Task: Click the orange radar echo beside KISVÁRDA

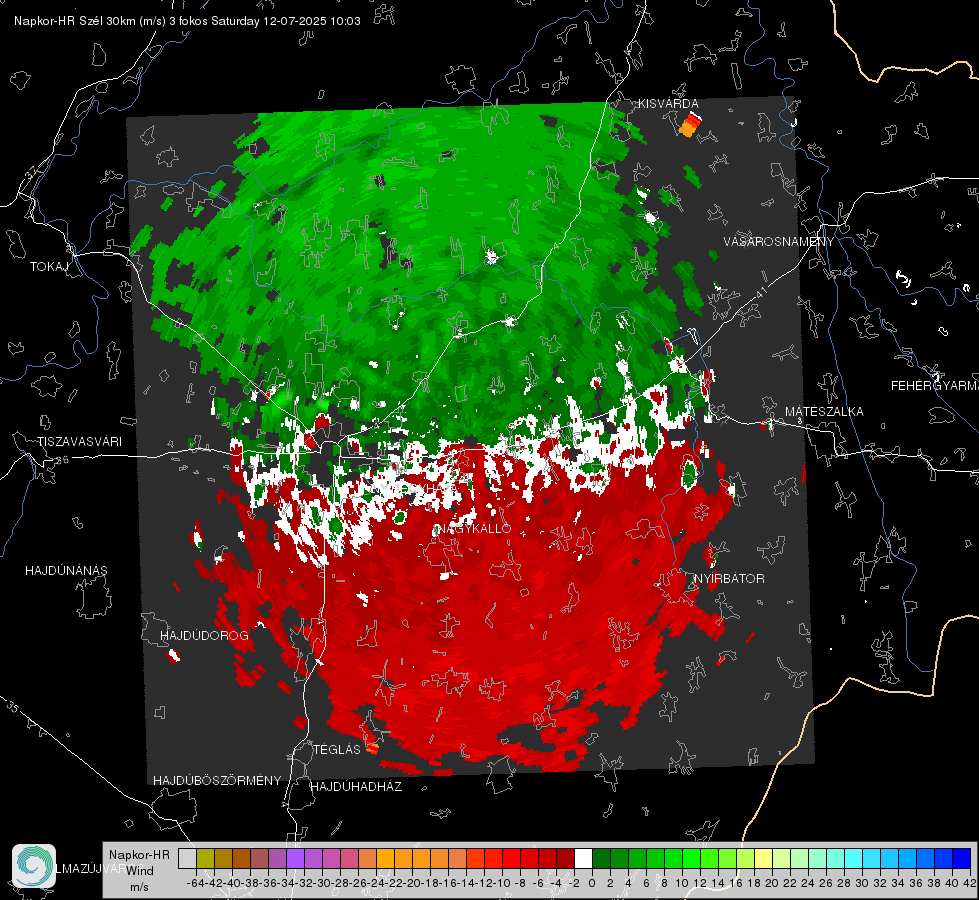Action: [689, 125]
